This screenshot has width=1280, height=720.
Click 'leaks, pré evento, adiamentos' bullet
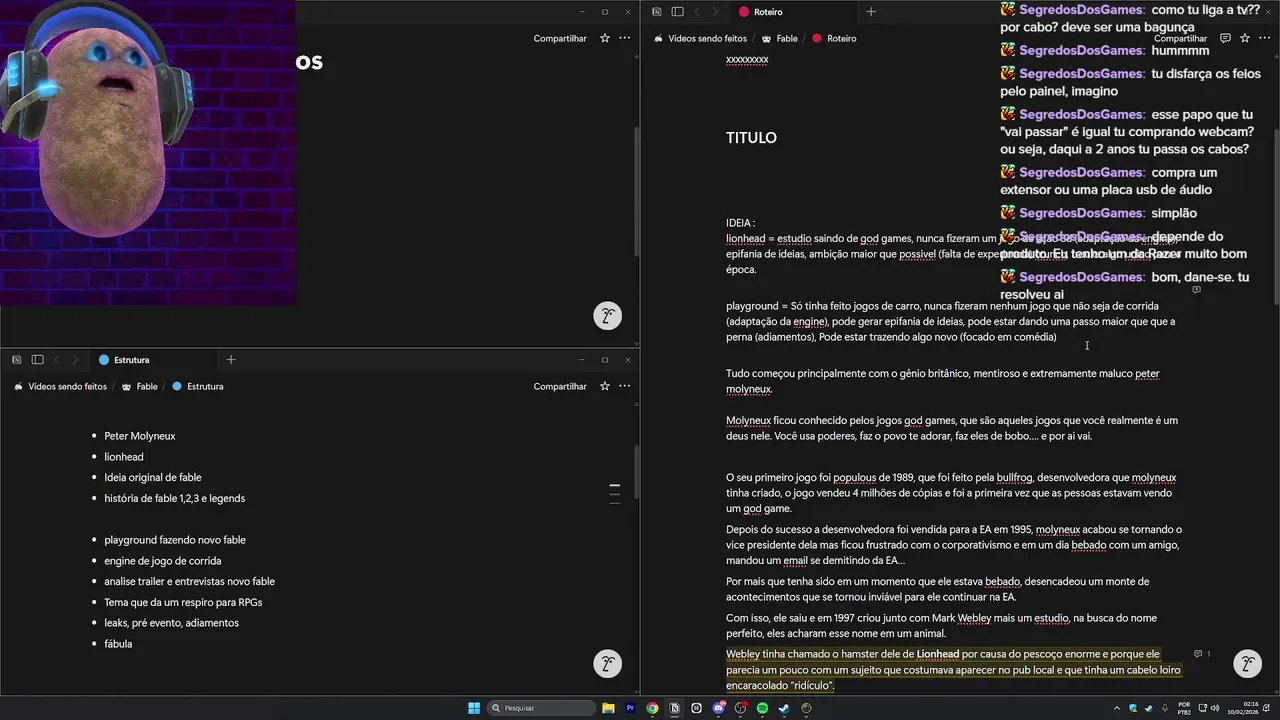(171, 623)
